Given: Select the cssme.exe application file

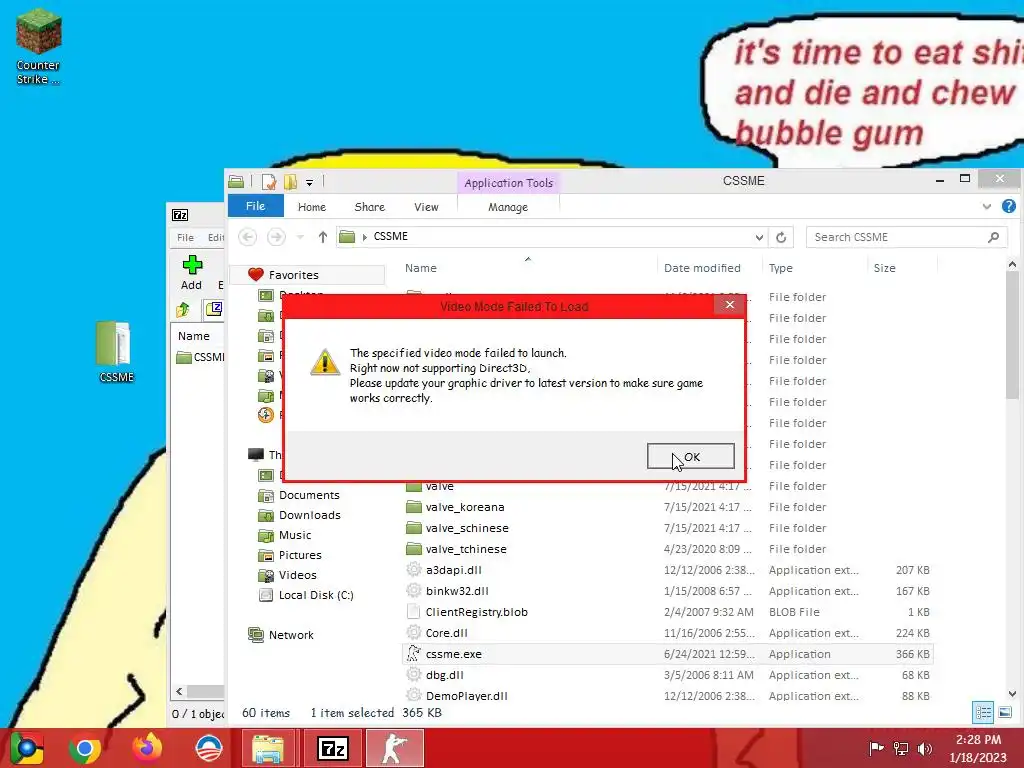Looking at the screenshot, I should [667, 654].
